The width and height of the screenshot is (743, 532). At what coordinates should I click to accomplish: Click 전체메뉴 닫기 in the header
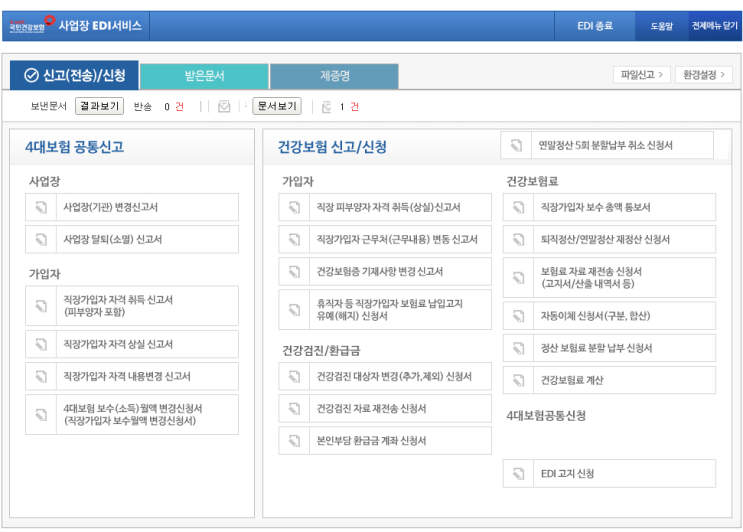pyautogui.click(x=715, y=26)
